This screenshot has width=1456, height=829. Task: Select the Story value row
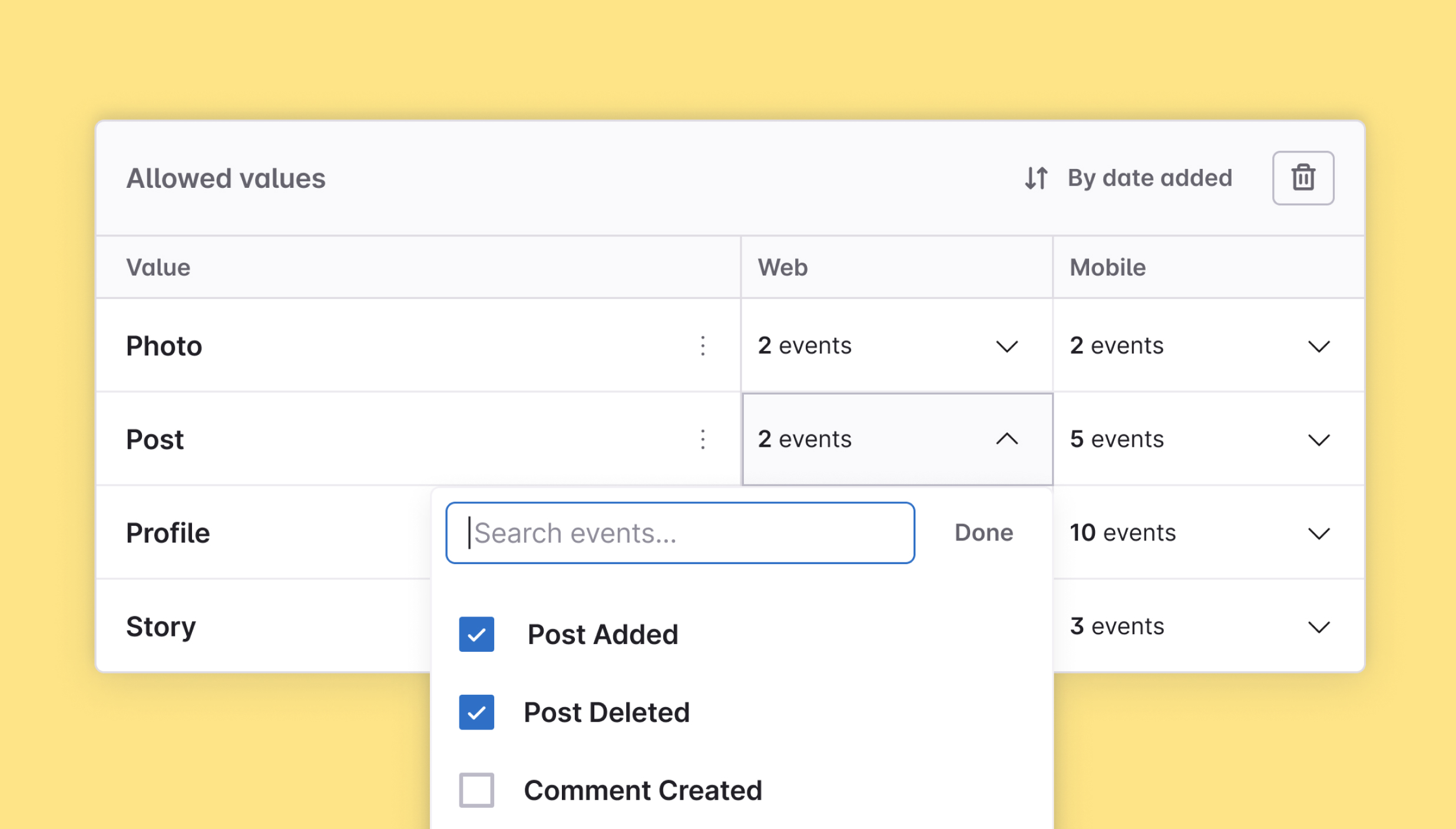(x=161, y=626)
